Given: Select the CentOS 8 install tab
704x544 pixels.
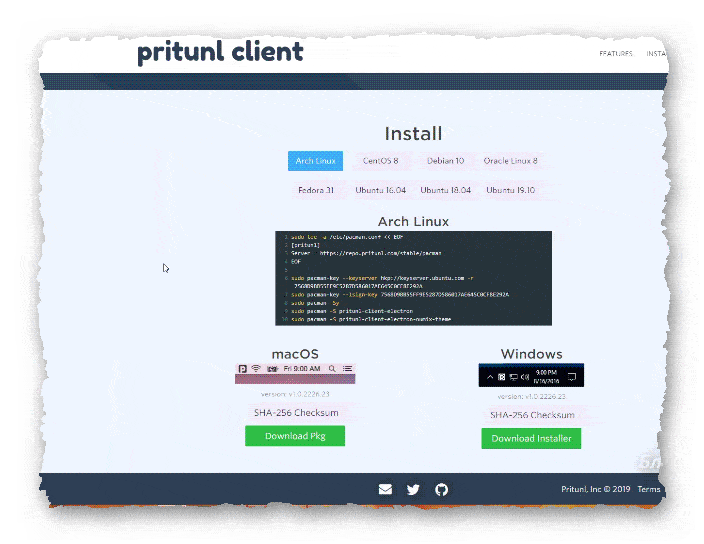Looking at the screenshot, I should 380,161.
